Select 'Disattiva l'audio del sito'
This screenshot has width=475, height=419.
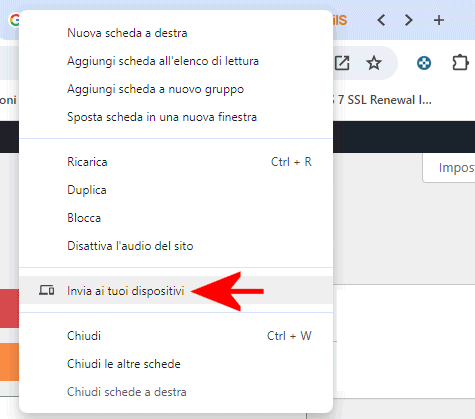(176, 246)
